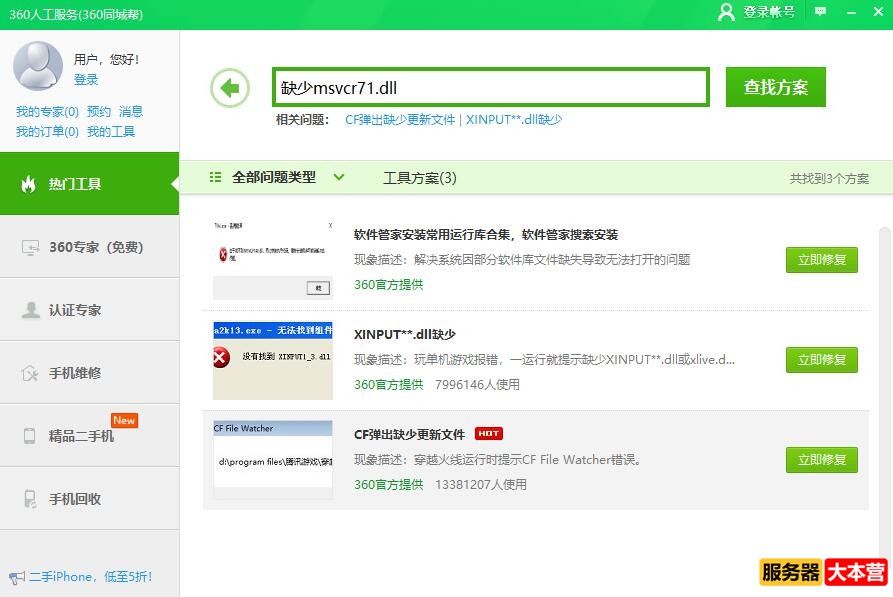Image resolution: width=893 pixels, height=597 pixels.
Task: Click the green back arrow button
Action: (x=230, y=88)
